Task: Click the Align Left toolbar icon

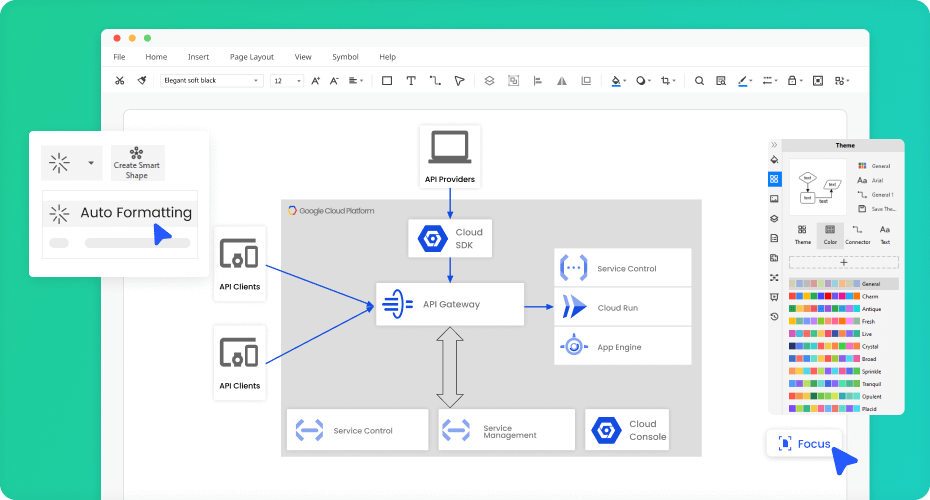Action: [538, 81]
